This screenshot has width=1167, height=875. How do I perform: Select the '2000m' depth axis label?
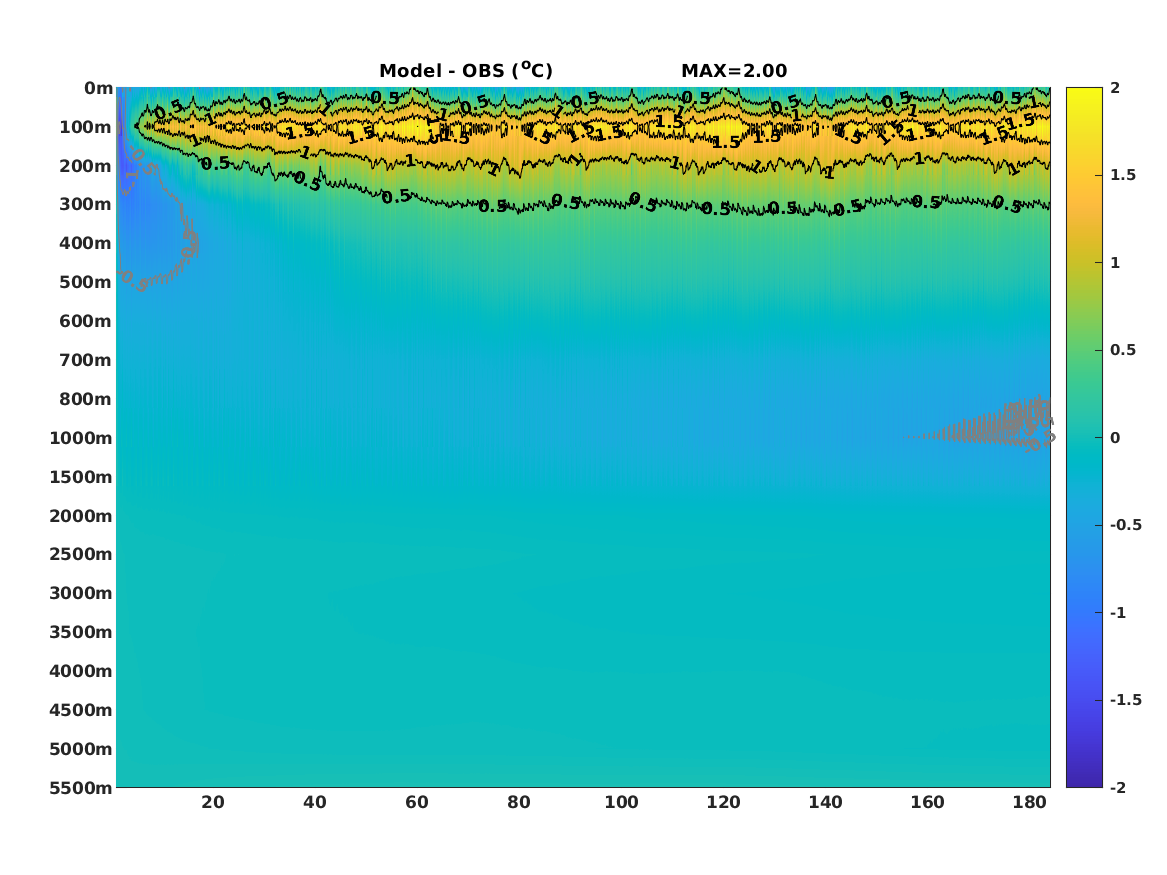(x=81, y=516)
